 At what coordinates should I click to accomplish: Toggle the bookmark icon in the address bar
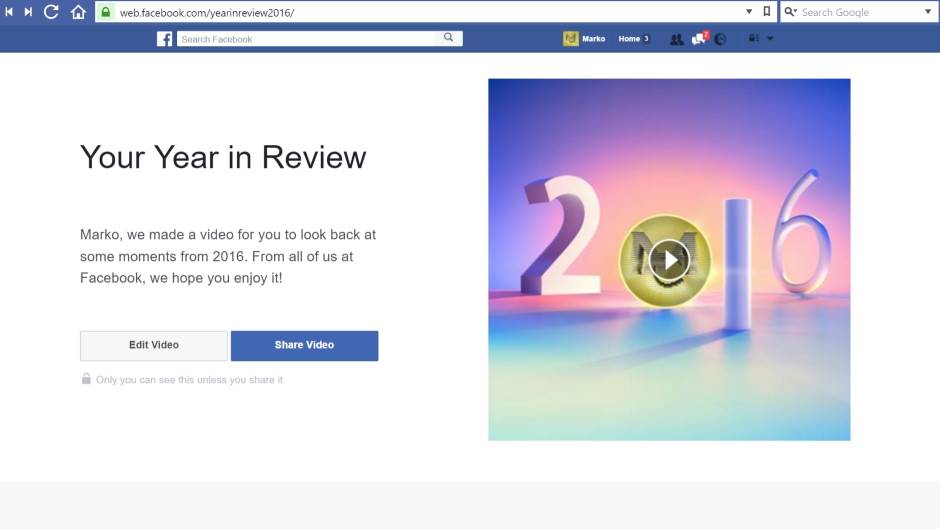click(767, 12)
